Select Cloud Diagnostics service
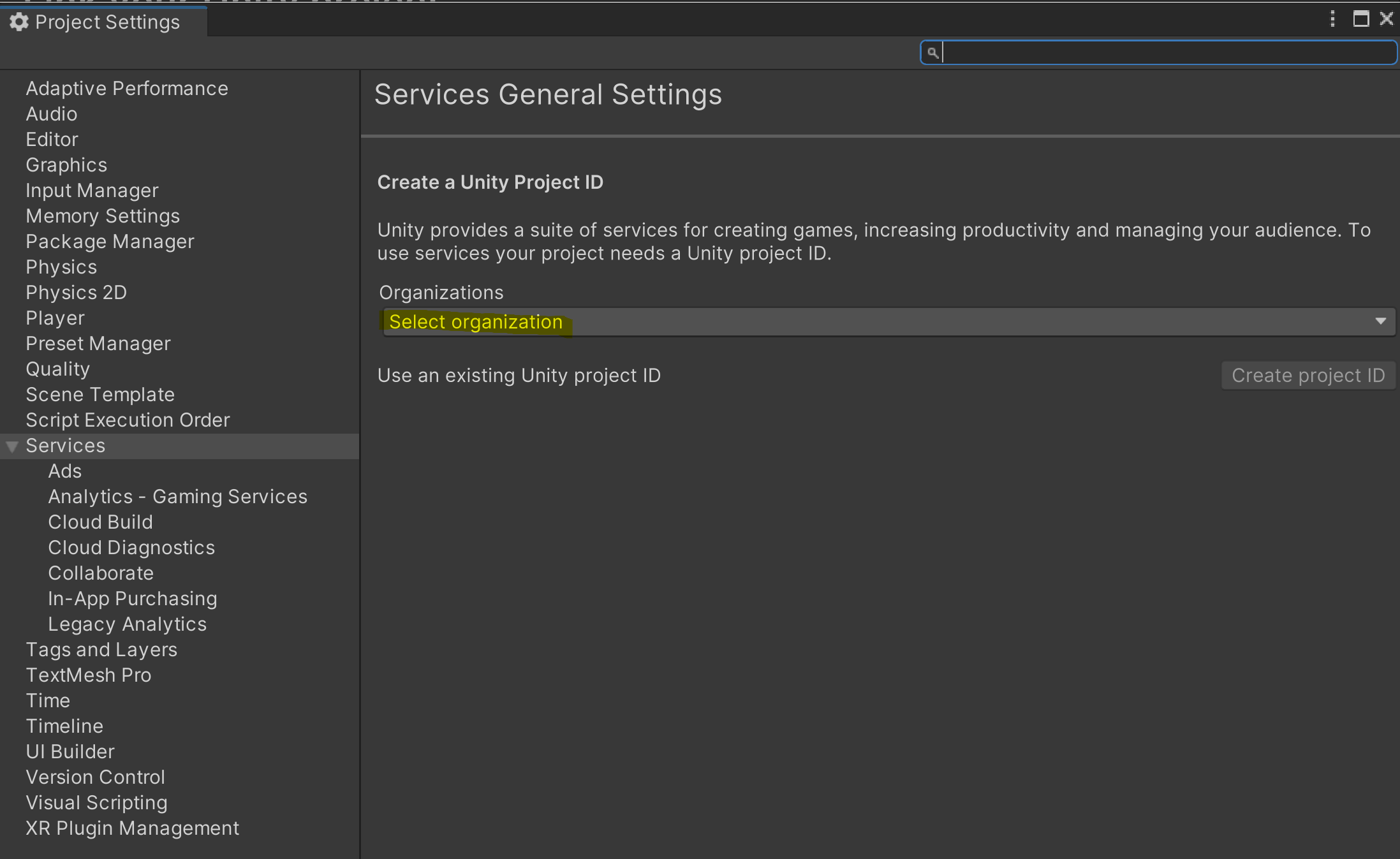Image resolution: width=1400 pixels, height=859 pixels. tap(131, 548)
